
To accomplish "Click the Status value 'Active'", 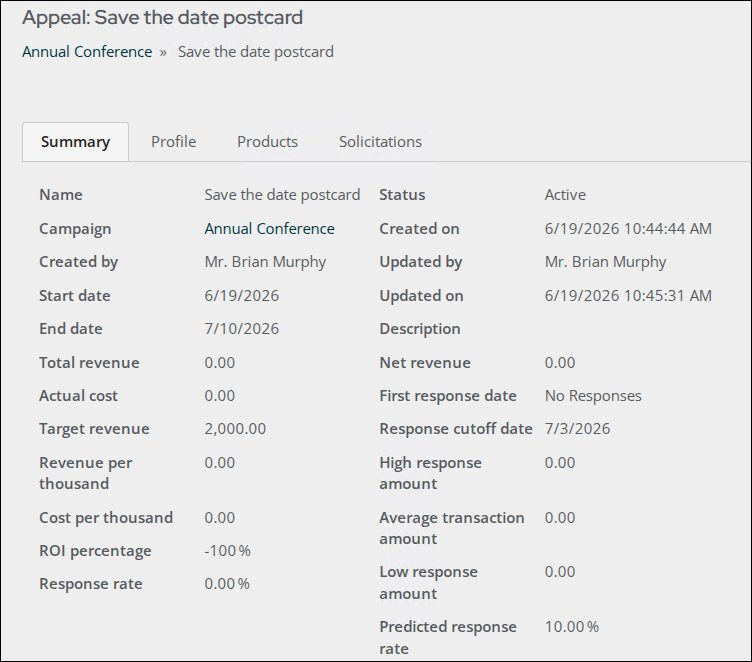I will (x=565, y=195).
